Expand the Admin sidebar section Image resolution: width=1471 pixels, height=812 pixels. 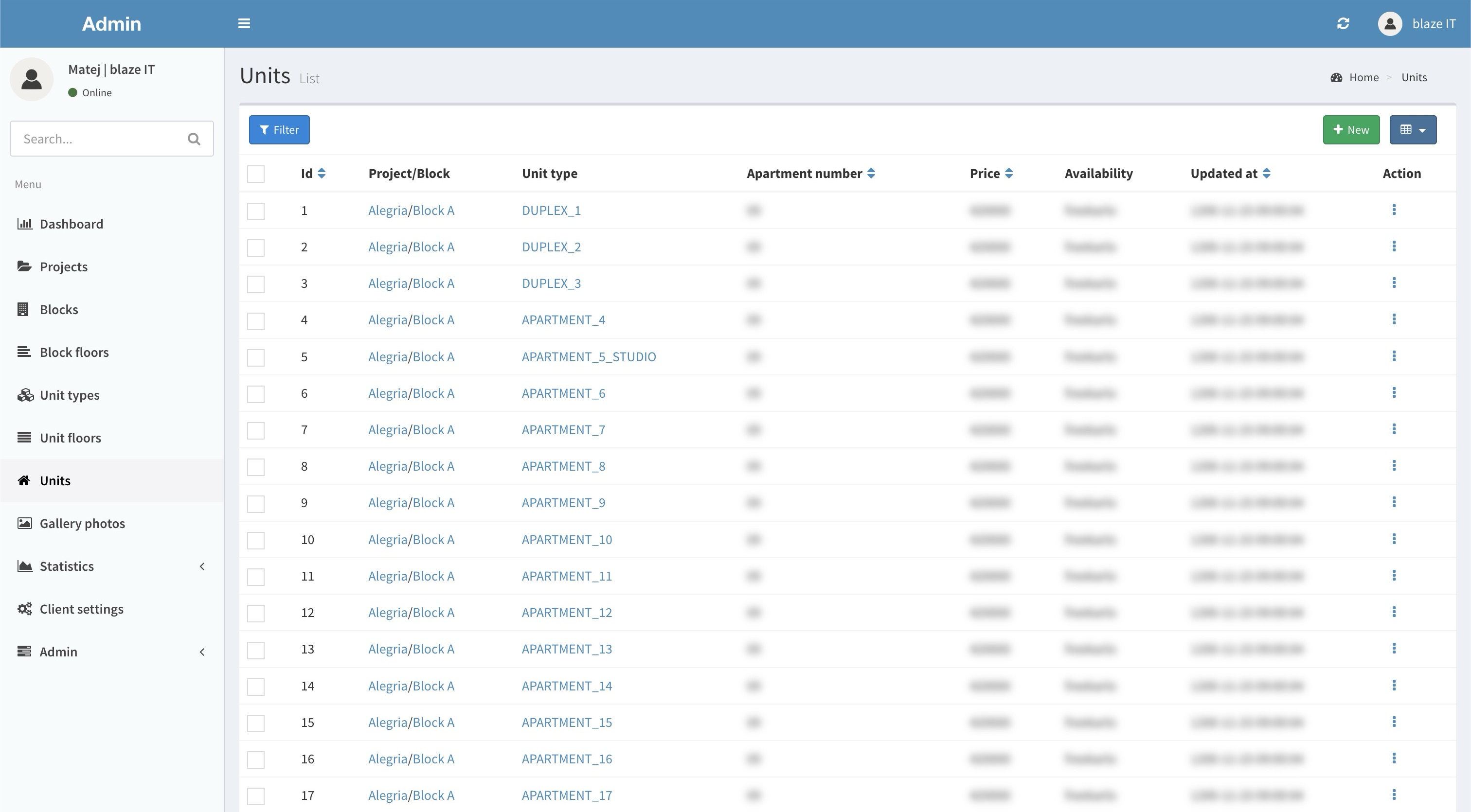click(58, 651)
